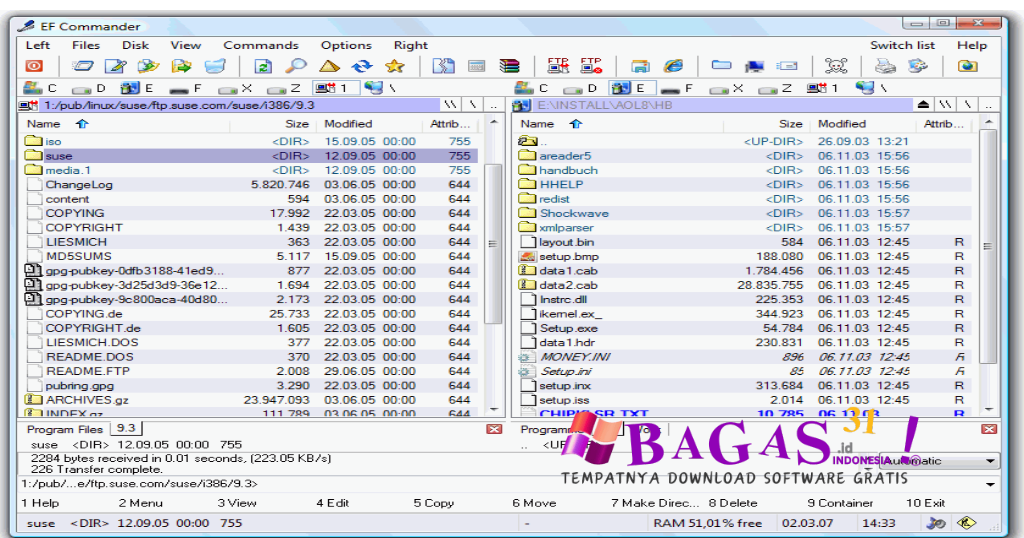
Task: Select FTP drive 1 in left panel
Action: point(334,87)
